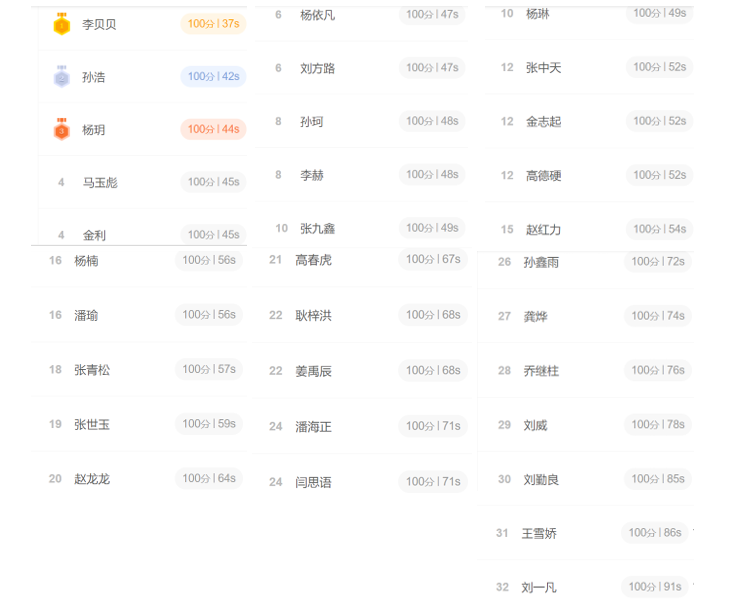Open player name 马玉彪 in the ranking
This screenshot has height=606, width=751.
(100, 183)
